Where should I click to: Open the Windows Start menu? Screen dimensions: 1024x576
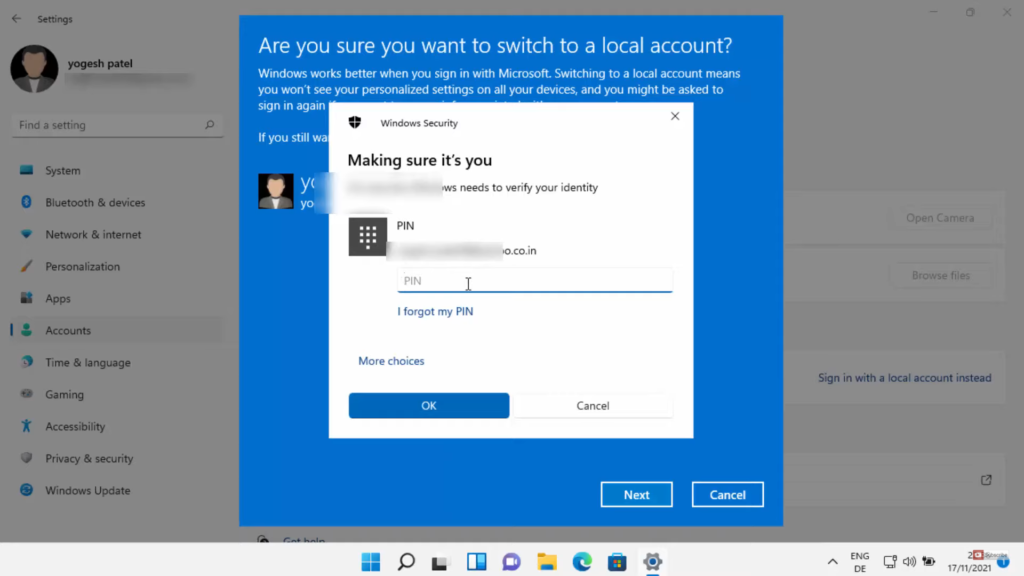tap(371, 562)
